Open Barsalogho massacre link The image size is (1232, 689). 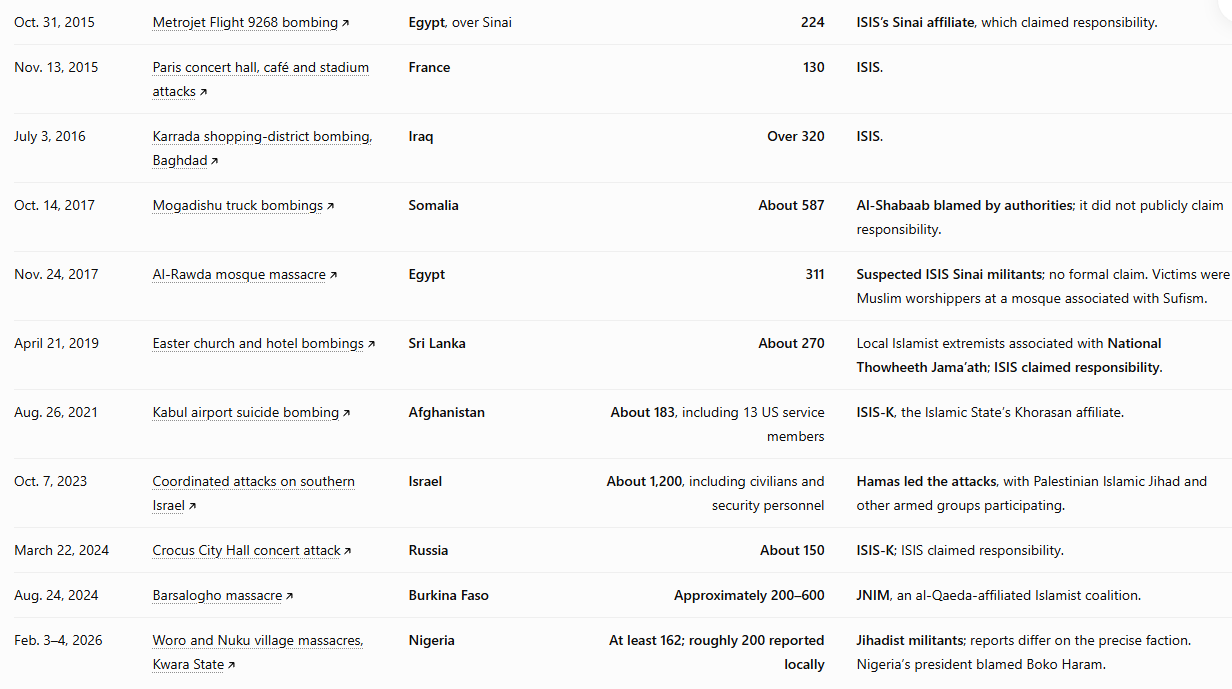(x=217, y=595)
